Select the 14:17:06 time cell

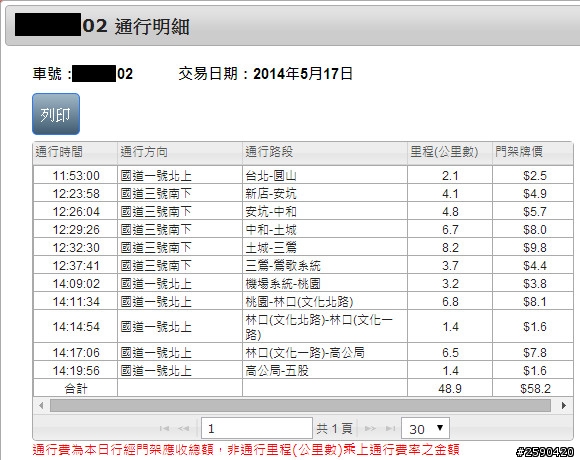pyautogui.click(x=75, y=352)
